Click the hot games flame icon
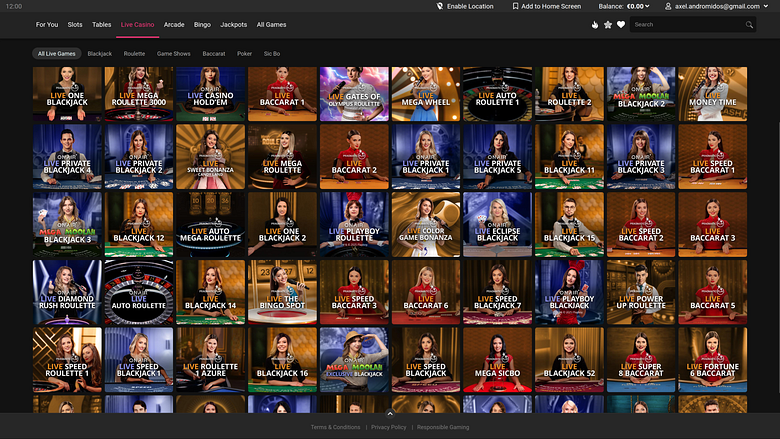 595,24
